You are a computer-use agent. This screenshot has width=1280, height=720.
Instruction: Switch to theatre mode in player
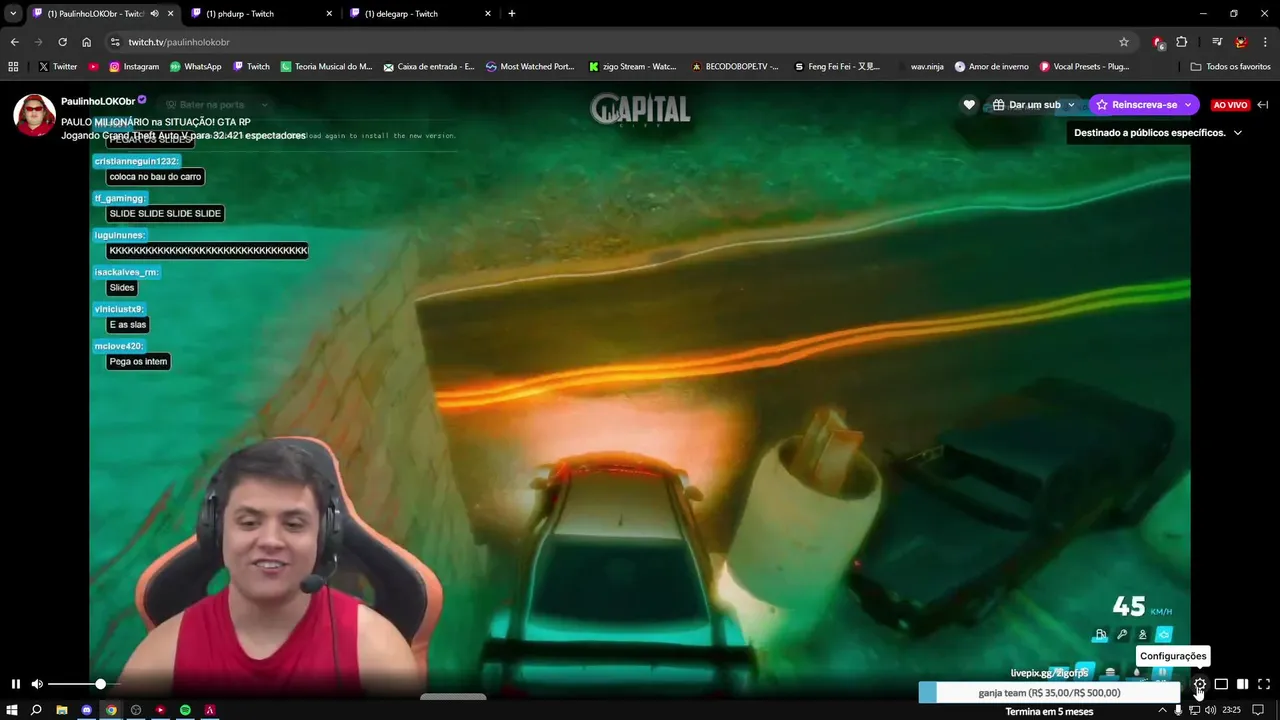click(x=1221, y=684)
